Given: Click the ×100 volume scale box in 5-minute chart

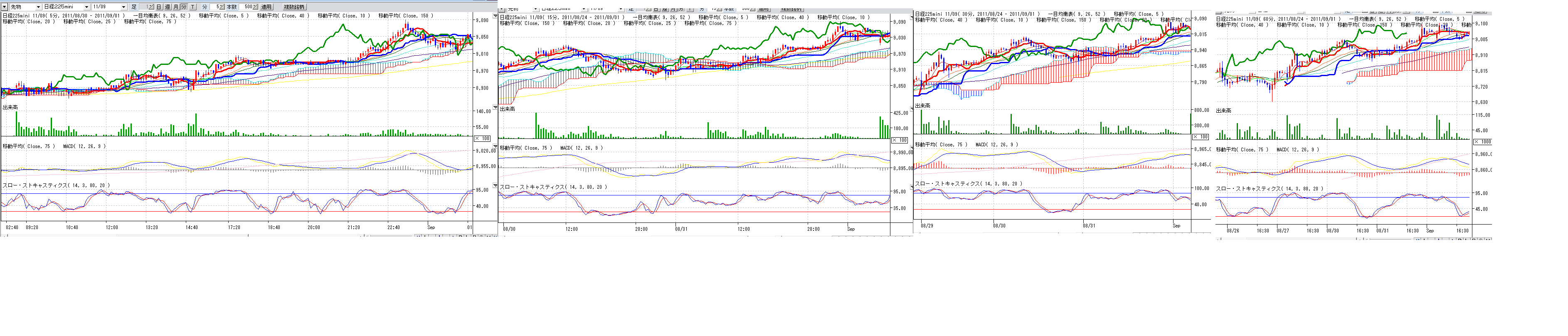Looking at the screenshot, I should coord(482,139).
